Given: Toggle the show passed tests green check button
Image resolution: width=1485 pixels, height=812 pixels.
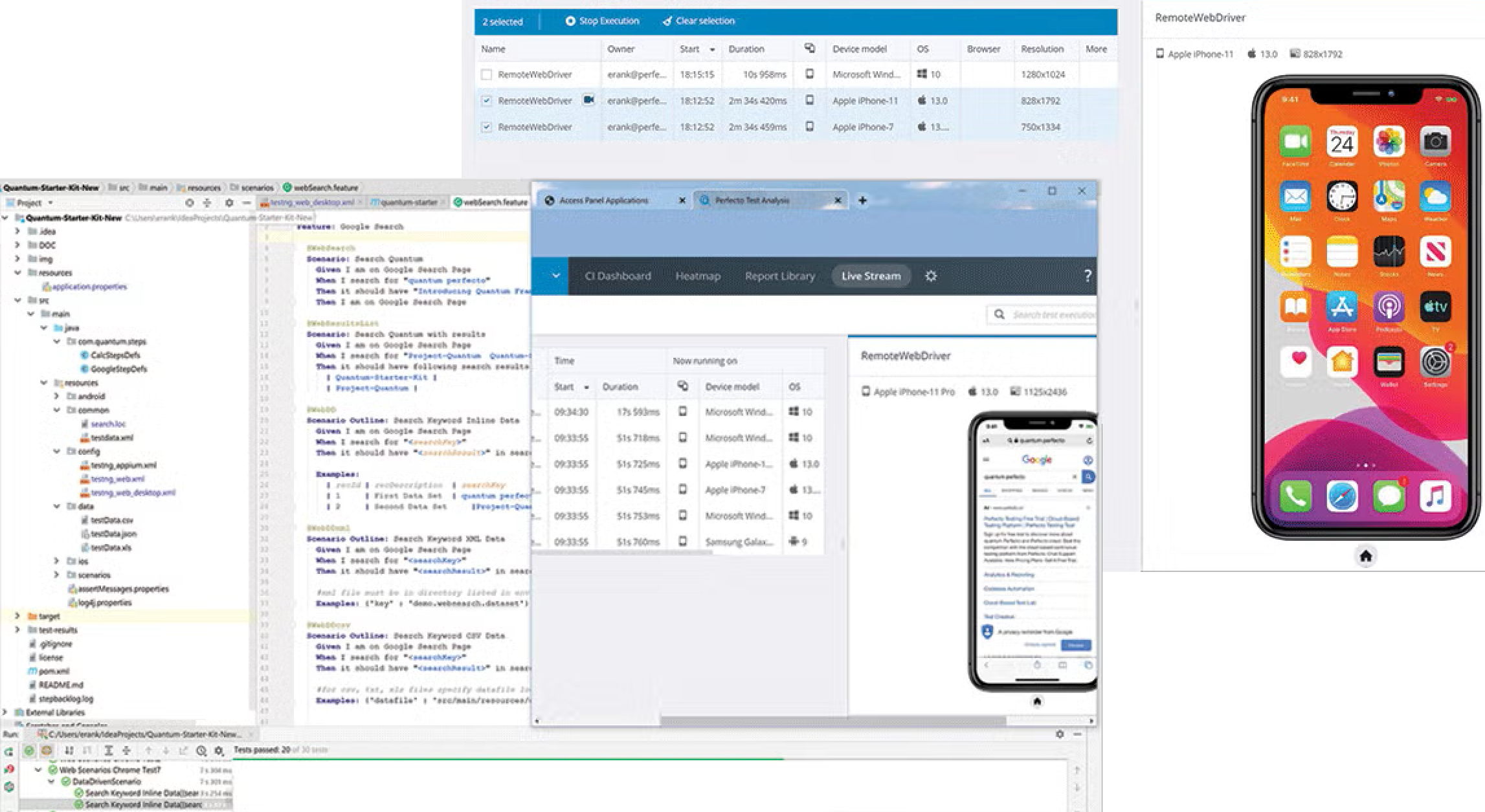Looking at the screenshot, I should pyautogui.click(x=29, y=751).
